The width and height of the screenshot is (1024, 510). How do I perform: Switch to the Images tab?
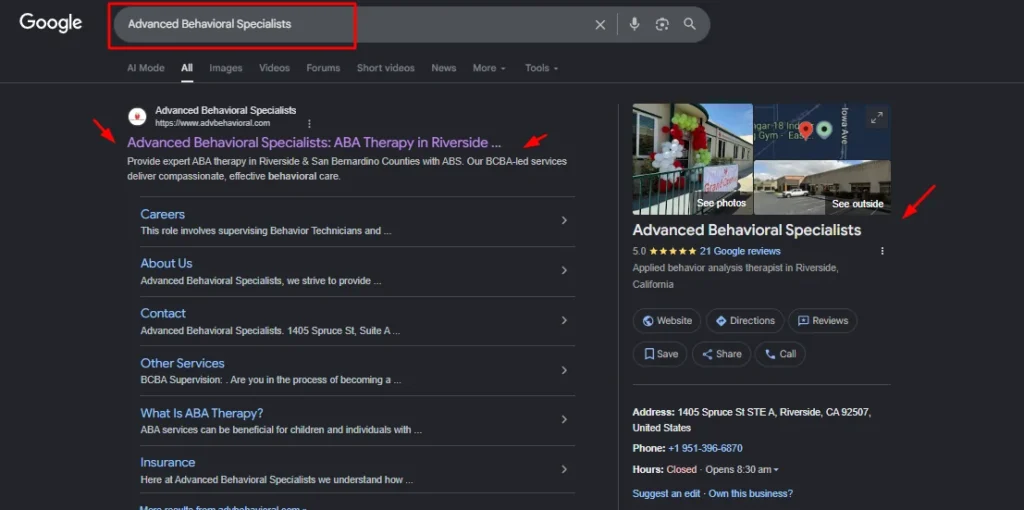point(226,68)
